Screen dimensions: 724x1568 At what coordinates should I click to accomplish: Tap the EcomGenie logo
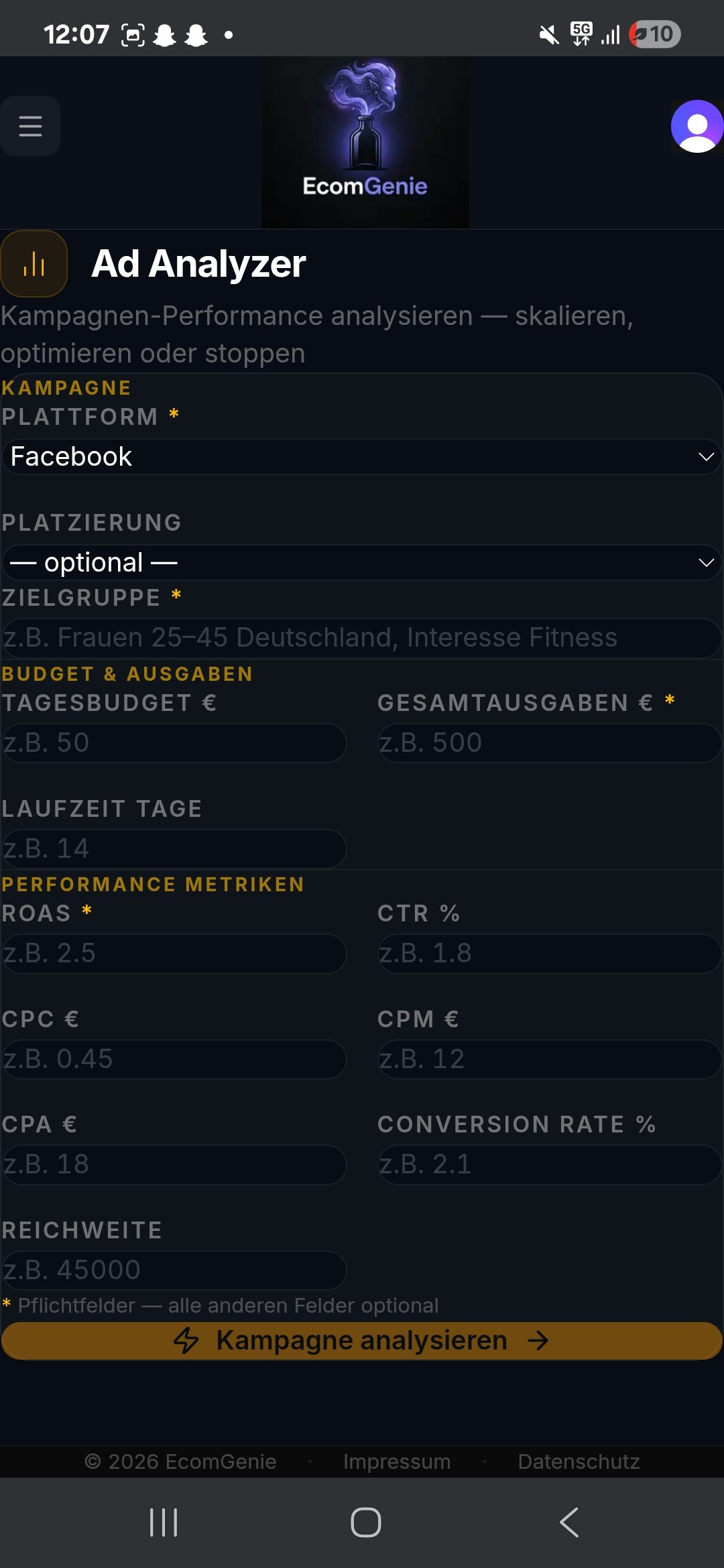[x=365, y=142]
